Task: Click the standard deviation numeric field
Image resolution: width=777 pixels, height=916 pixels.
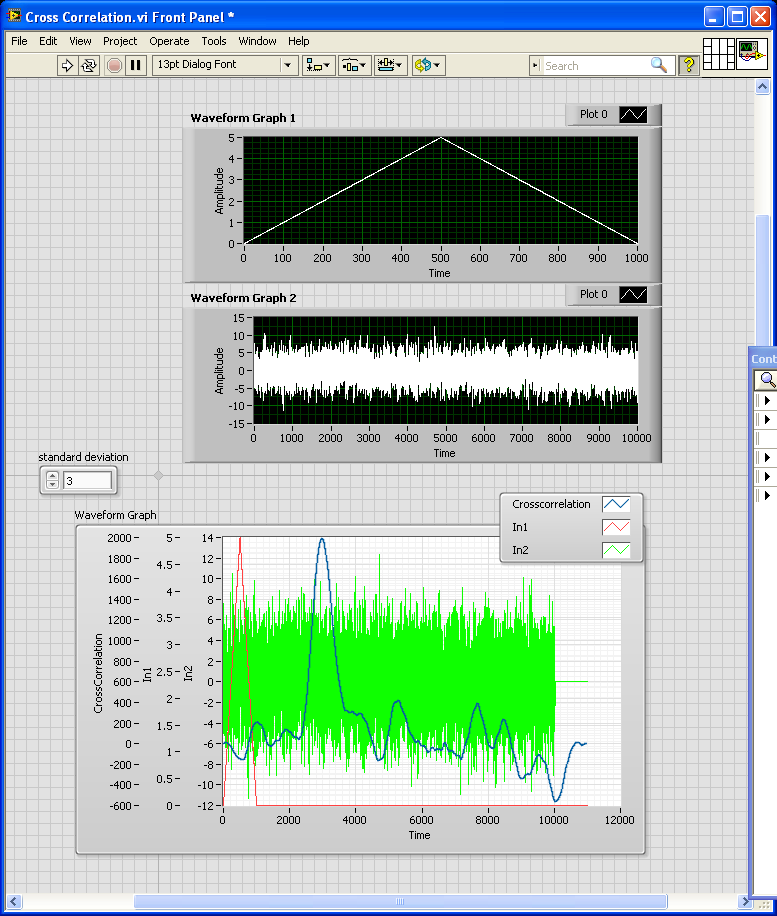Action: (x=87, y=481)
